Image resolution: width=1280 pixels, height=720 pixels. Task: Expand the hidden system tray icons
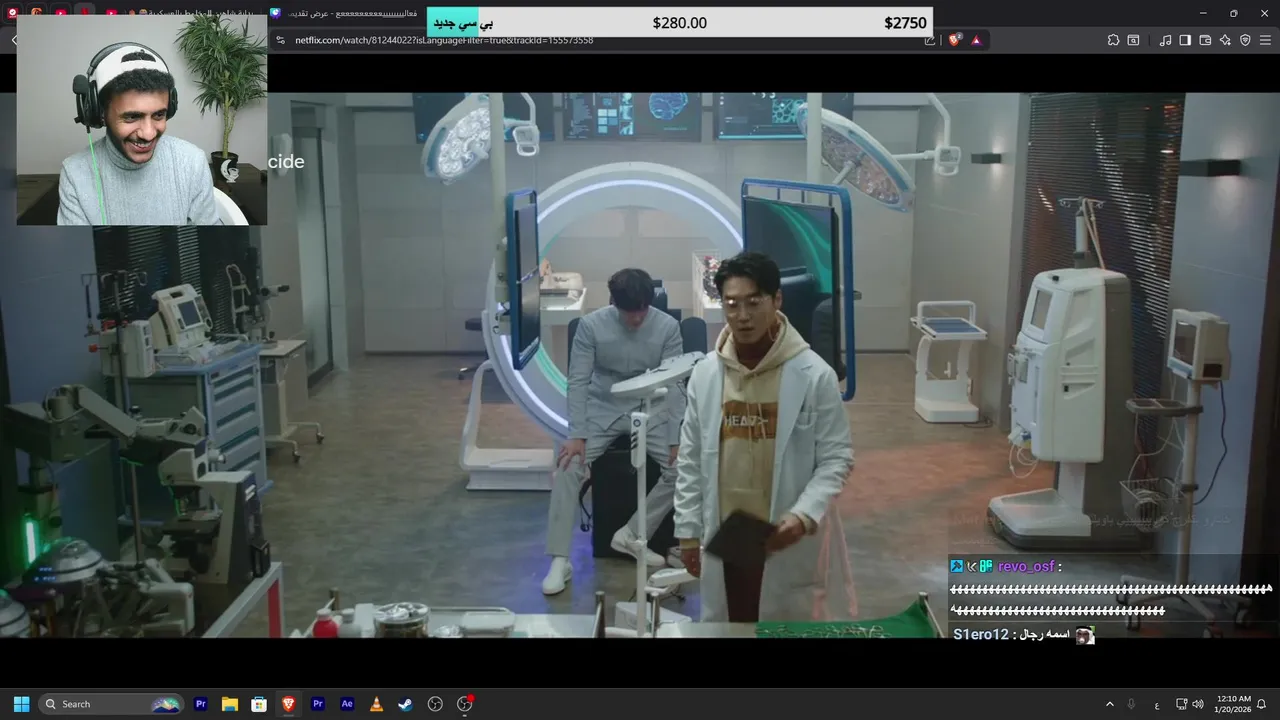[x=1109, y=704]
